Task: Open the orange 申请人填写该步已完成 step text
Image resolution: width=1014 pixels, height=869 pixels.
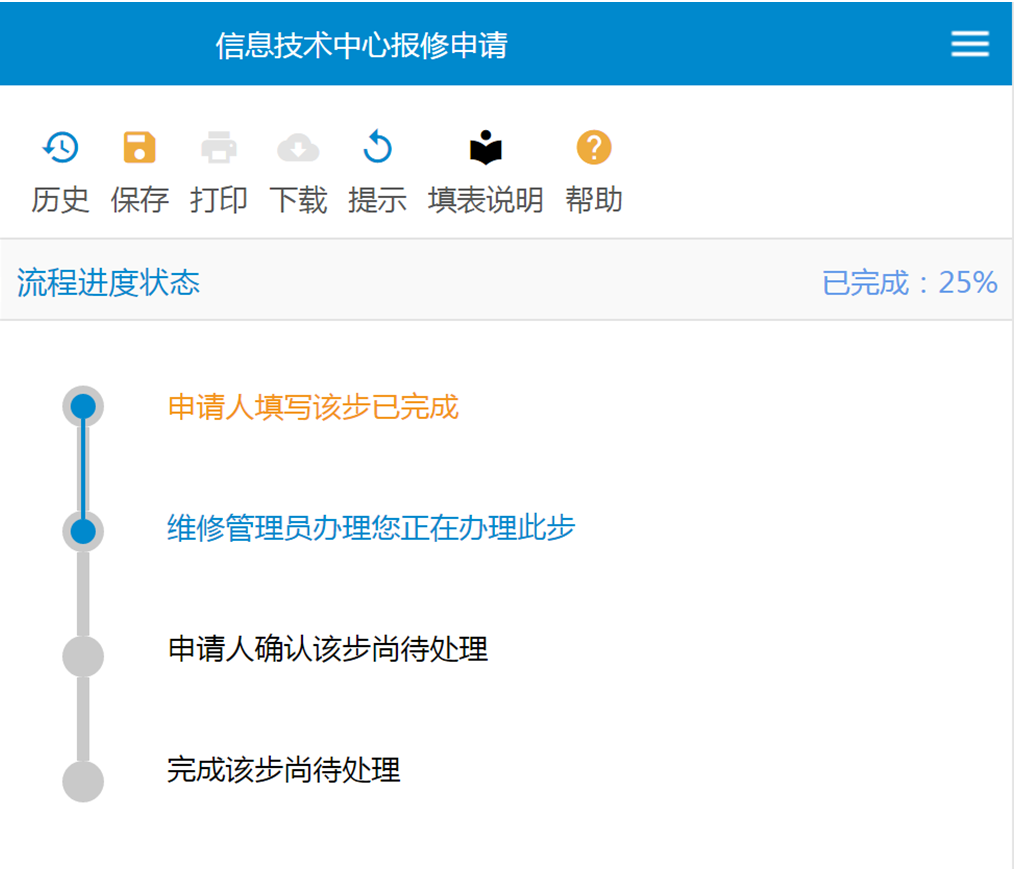Action: coord(313,407)
